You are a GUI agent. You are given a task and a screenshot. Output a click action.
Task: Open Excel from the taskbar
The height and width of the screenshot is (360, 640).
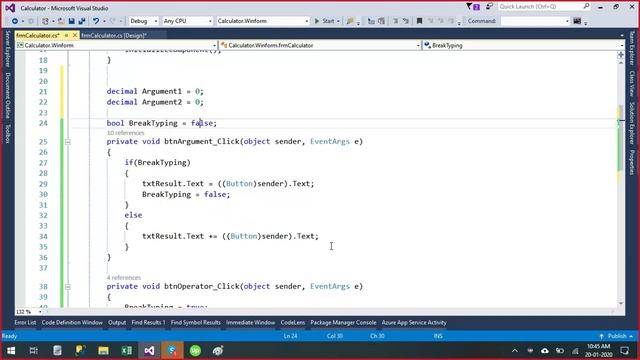point(126,351)
